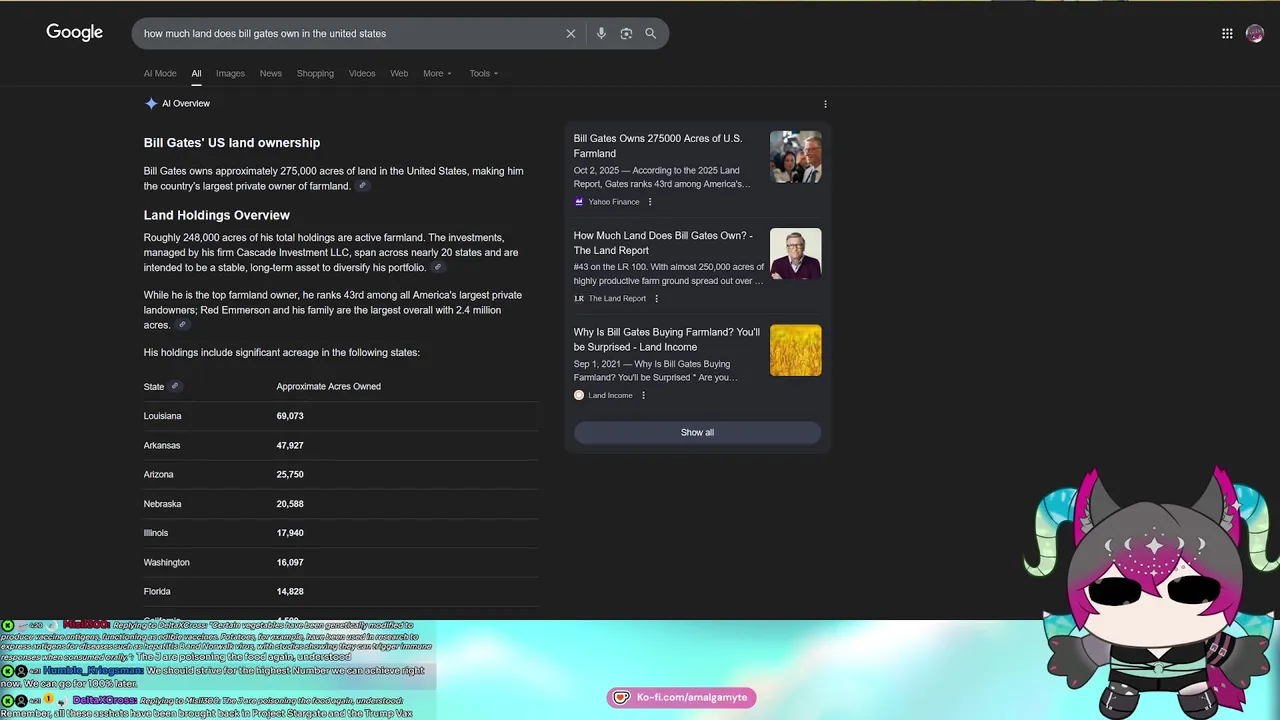Click the 14,828 acres value
This screenshot has height=720, width=1280.
(x=290, y=591)
